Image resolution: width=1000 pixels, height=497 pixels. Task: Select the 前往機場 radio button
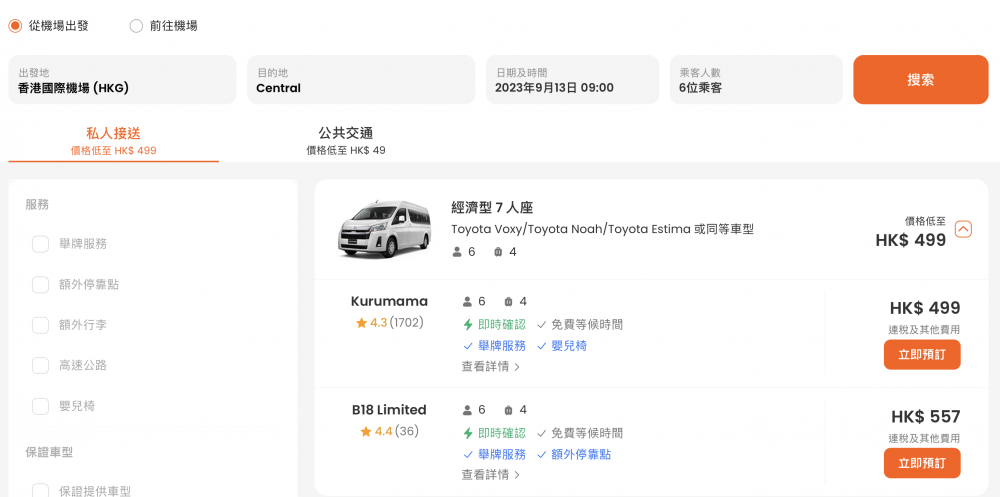coord(136,26)
